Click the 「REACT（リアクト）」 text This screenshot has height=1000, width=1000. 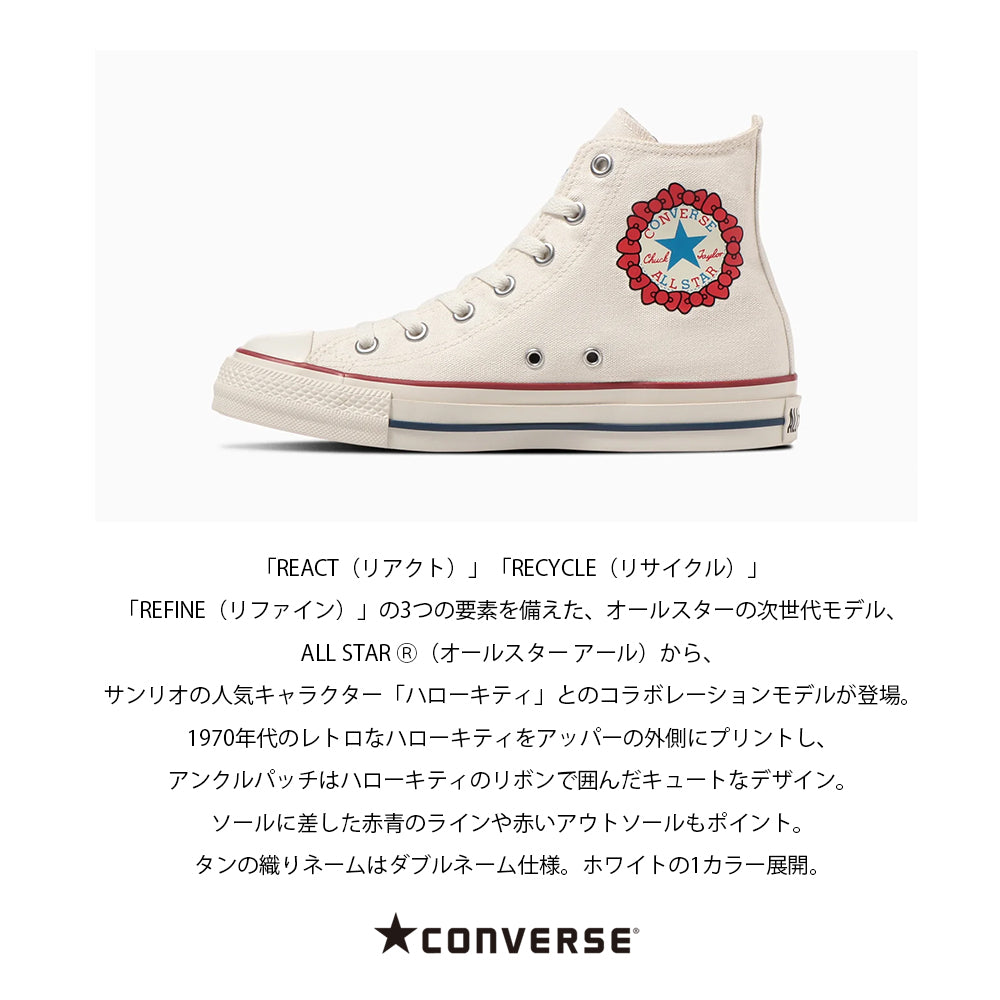(x=372, y=568)
